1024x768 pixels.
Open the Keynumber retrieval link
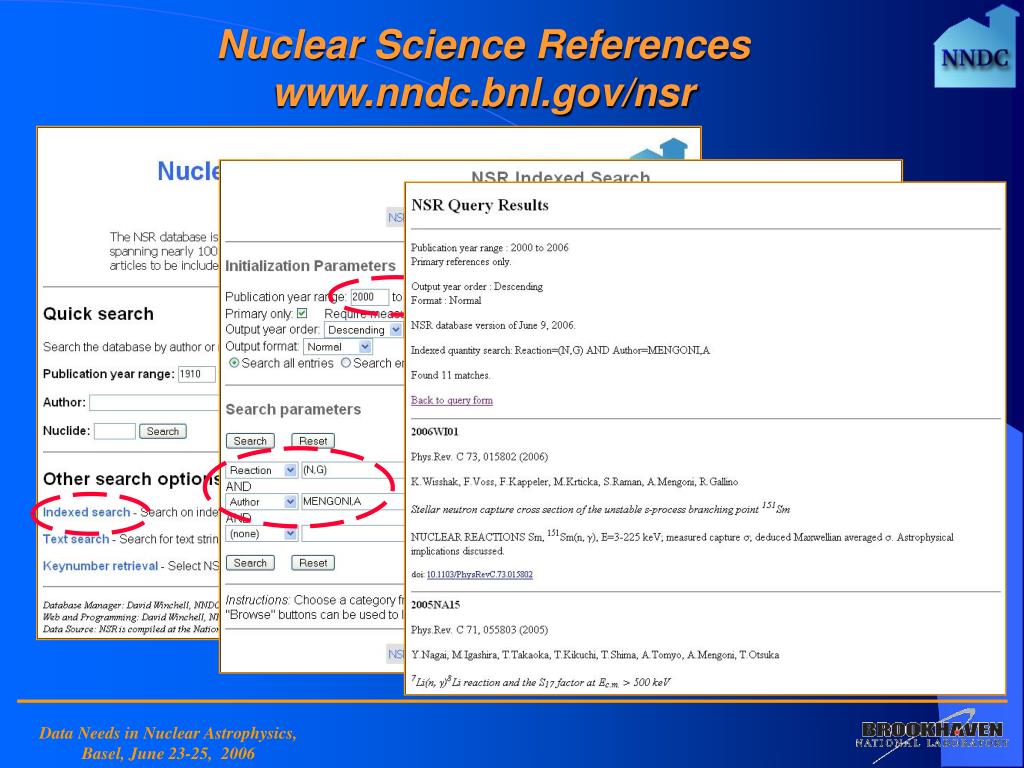[x=101, y=566]
